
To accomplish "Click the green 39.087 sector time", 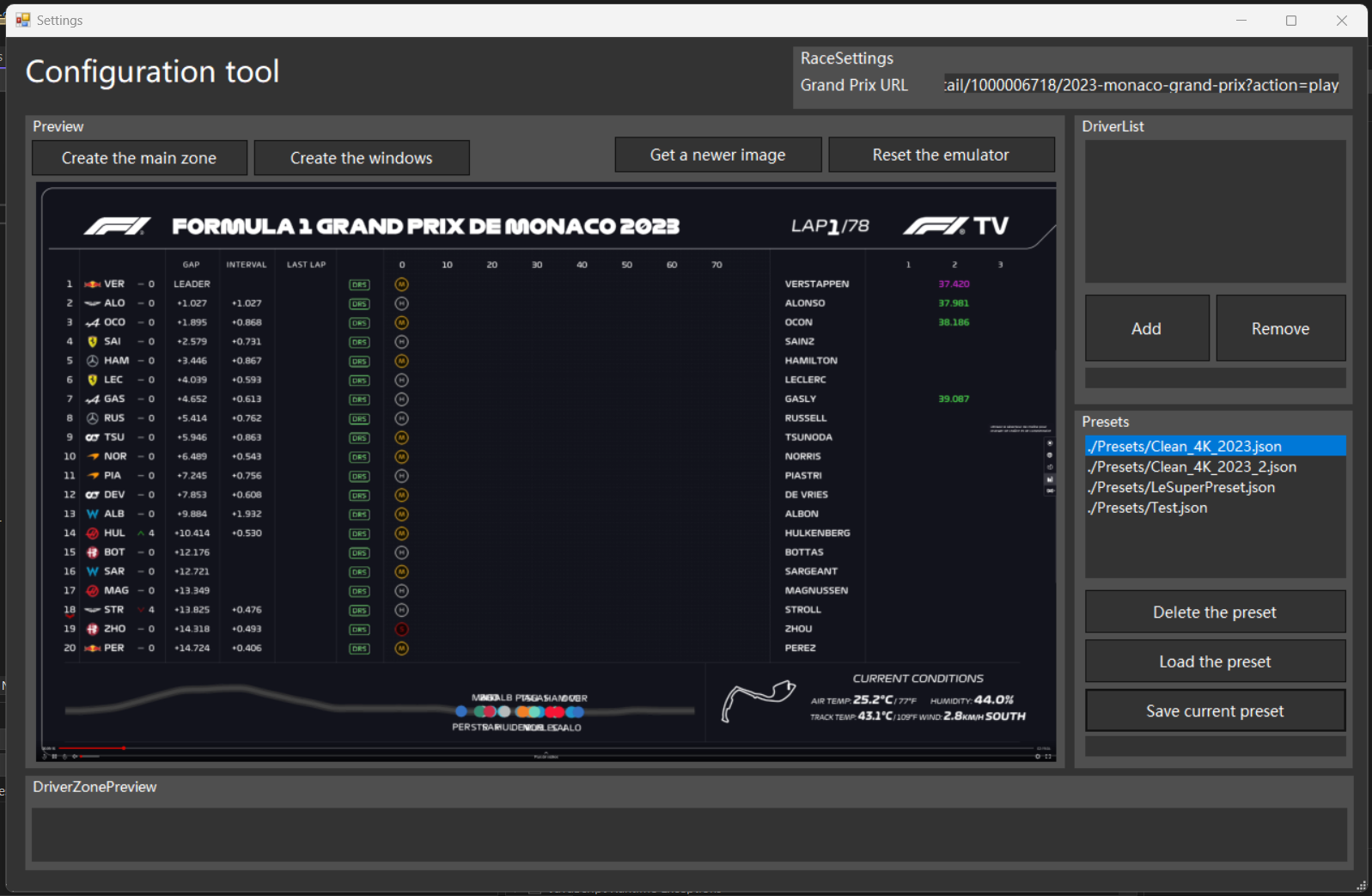I will coord(954,399).
